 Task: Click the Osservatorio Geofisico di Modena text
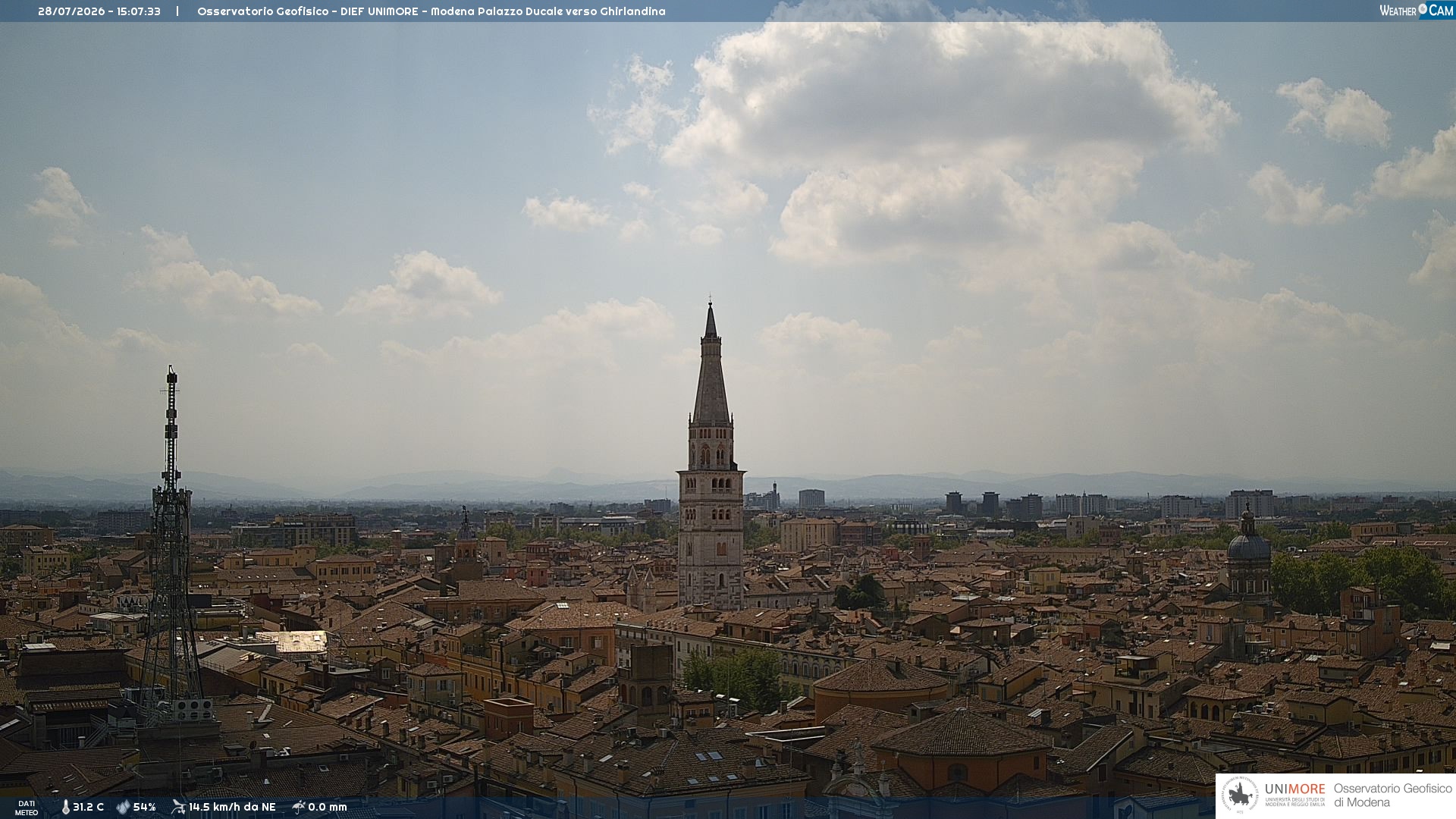tap(1392, 795)
